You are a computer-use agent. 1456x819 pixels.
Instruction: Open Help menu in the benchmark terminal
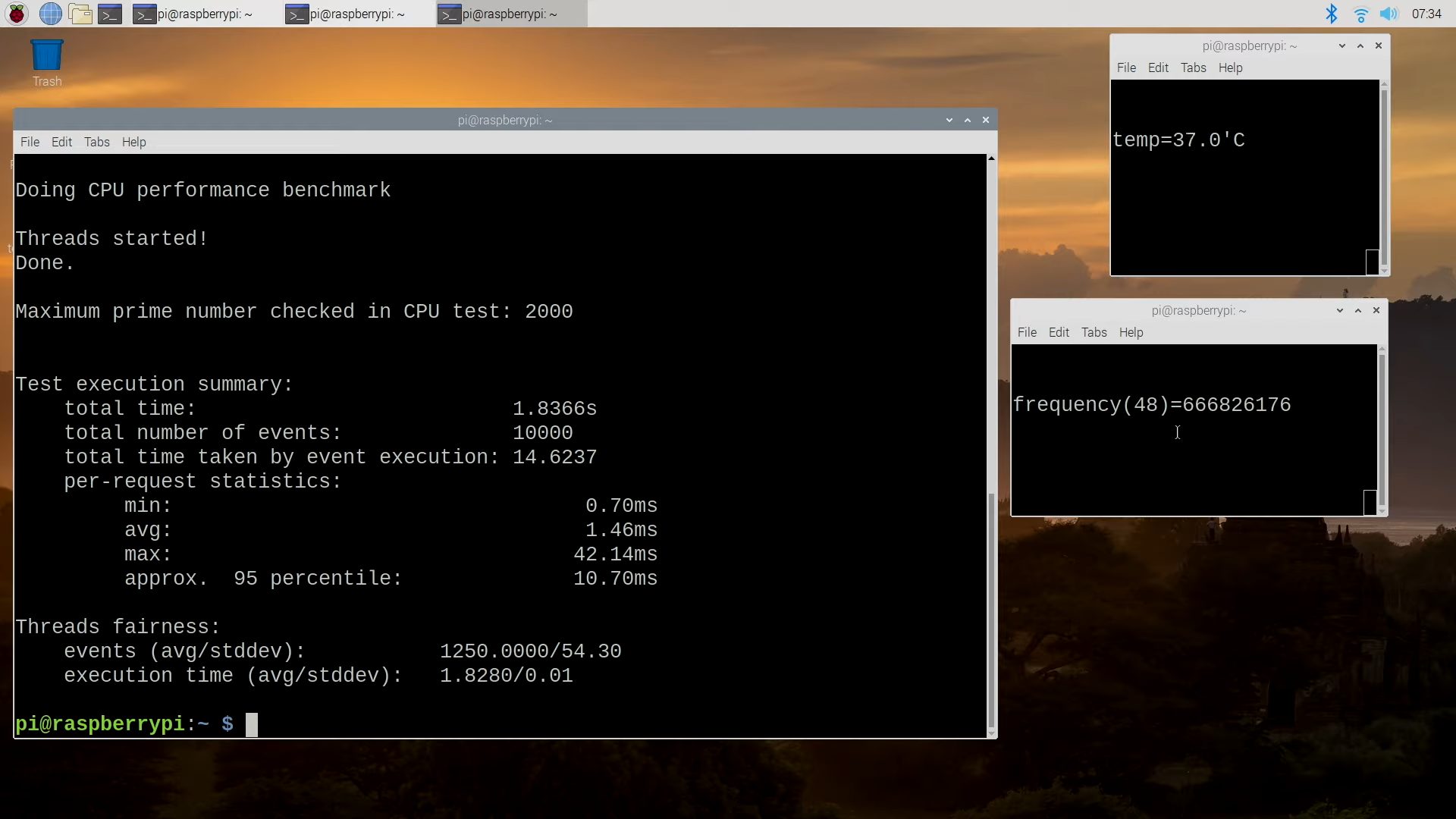(x=133, y=142)
